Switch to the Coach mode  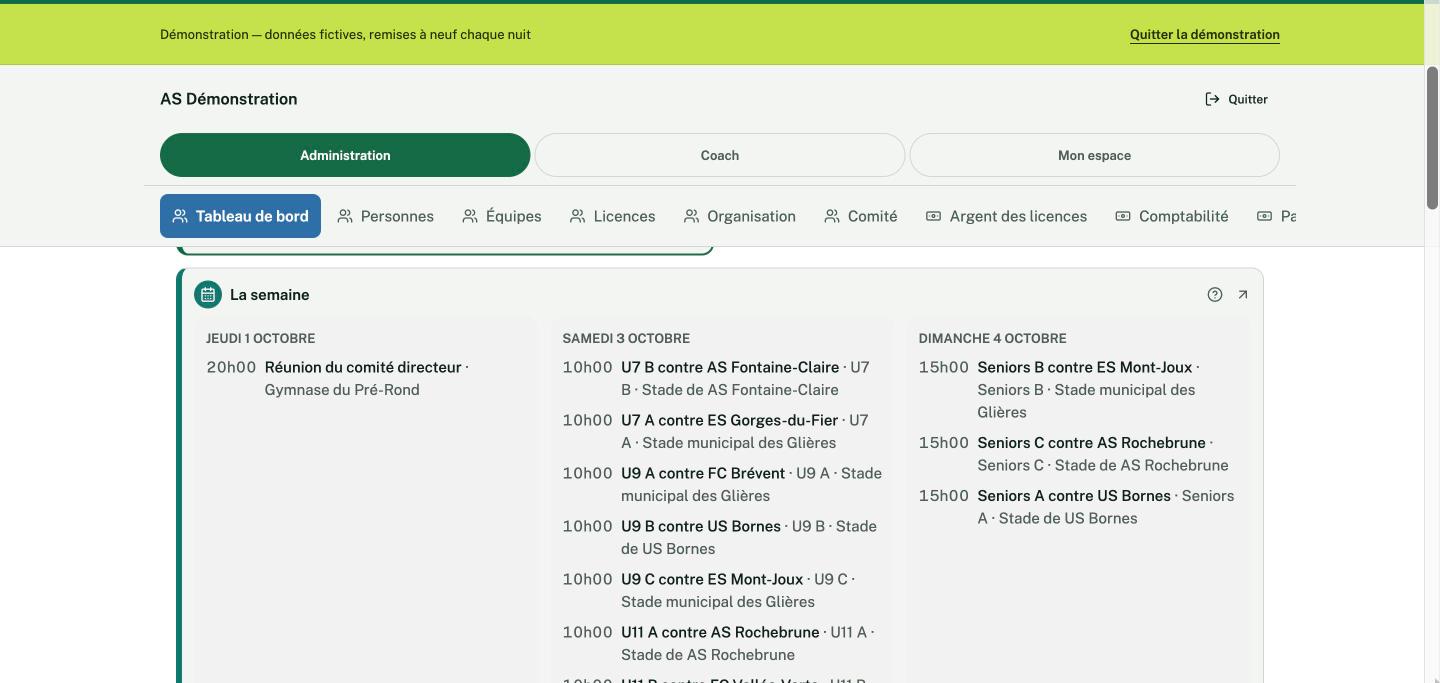tap(720, 155)
